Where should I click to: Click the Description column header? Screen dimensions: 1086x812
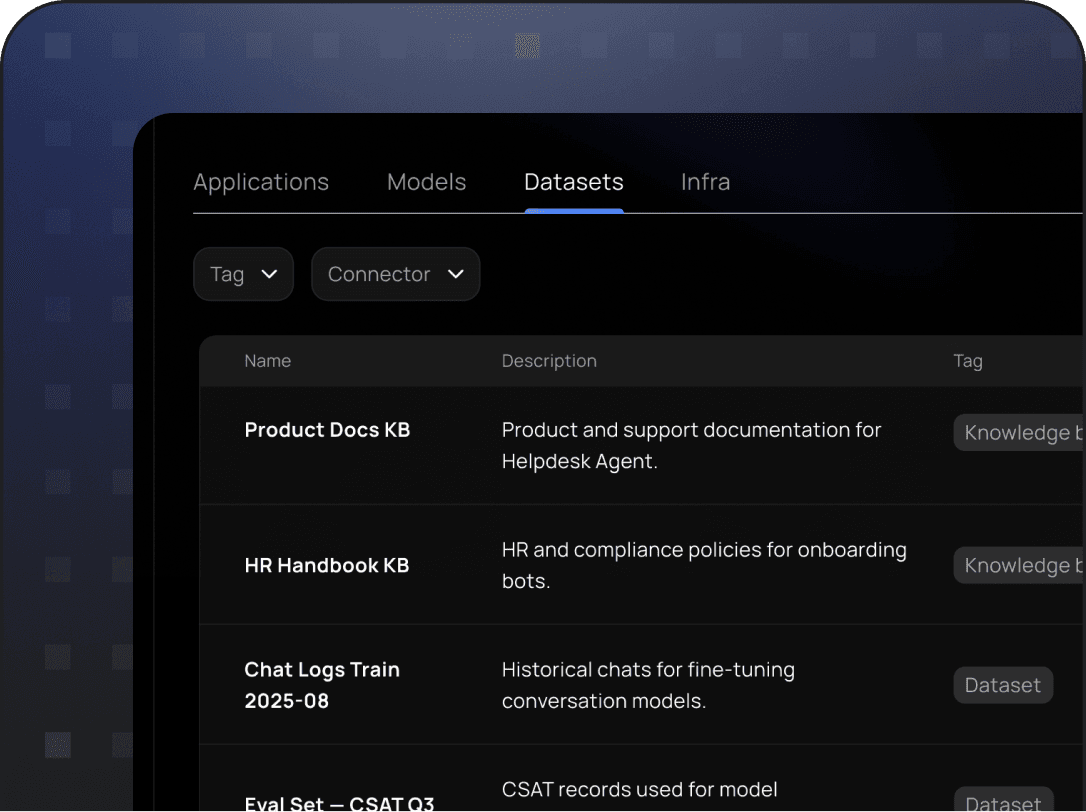tap(549, 361)
